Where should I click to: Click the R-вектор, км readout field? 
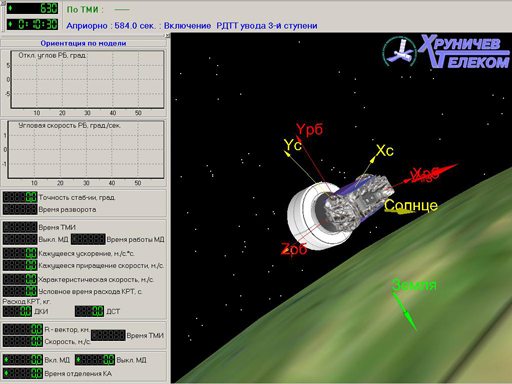coord(23,329)
